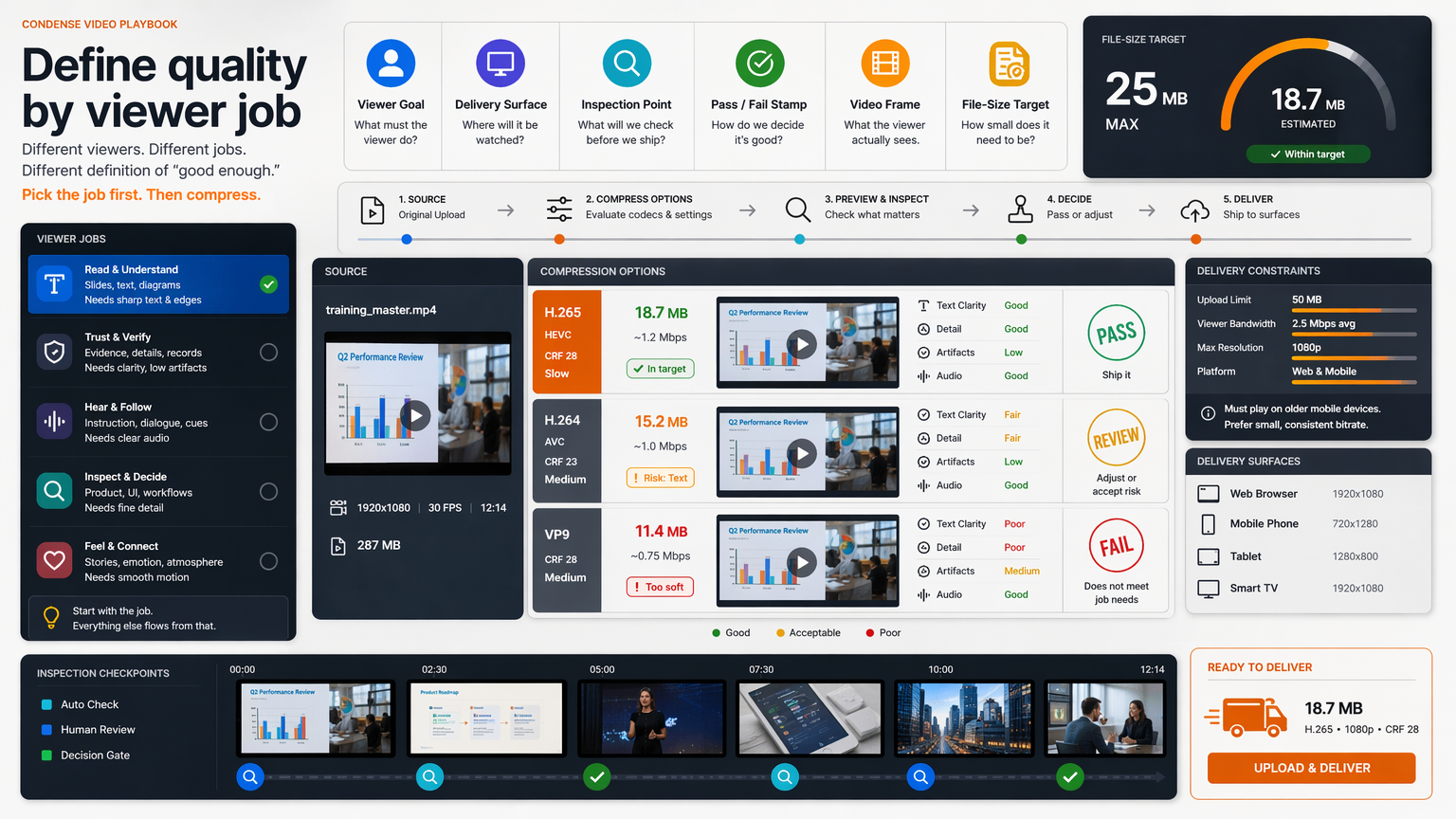This screenshot has height=819, width=1456.
Task: Select the Video Frame film icon
Action: 884,64
